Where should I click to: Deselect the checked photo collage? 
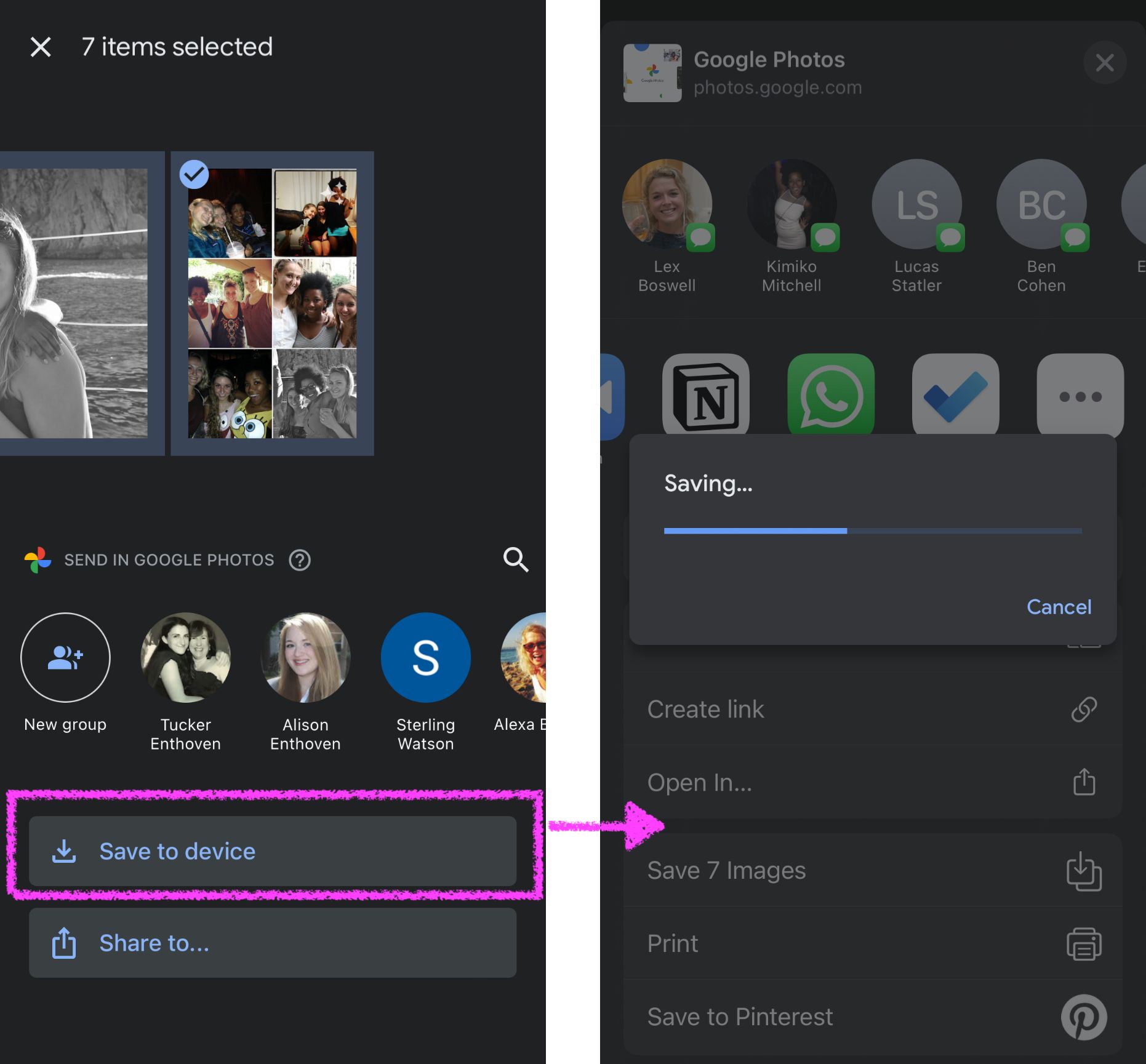[194, 175]
